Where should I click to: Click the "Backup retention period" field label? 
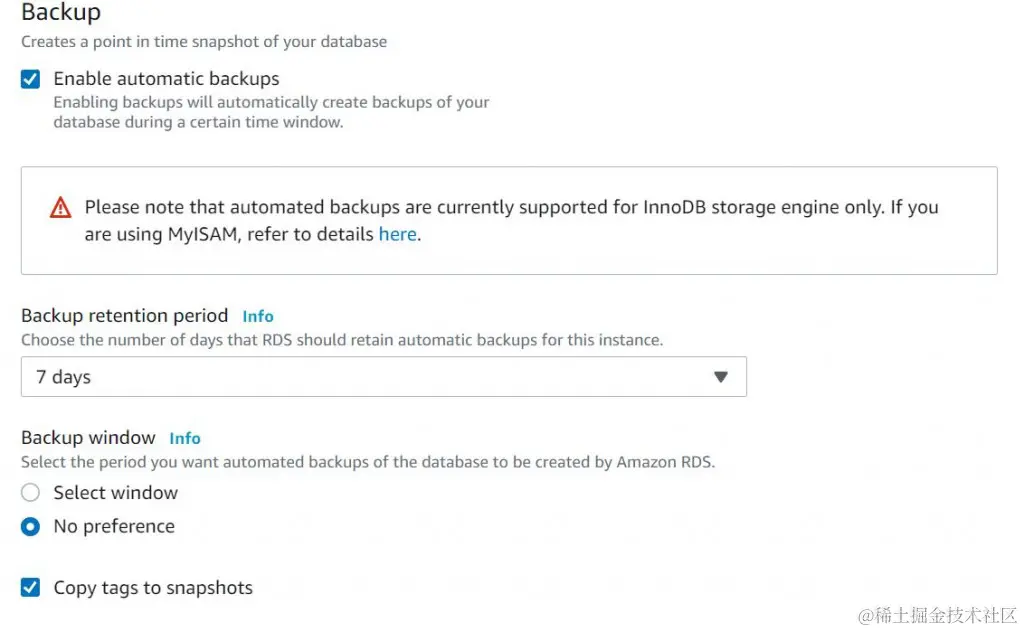[125, 316]
